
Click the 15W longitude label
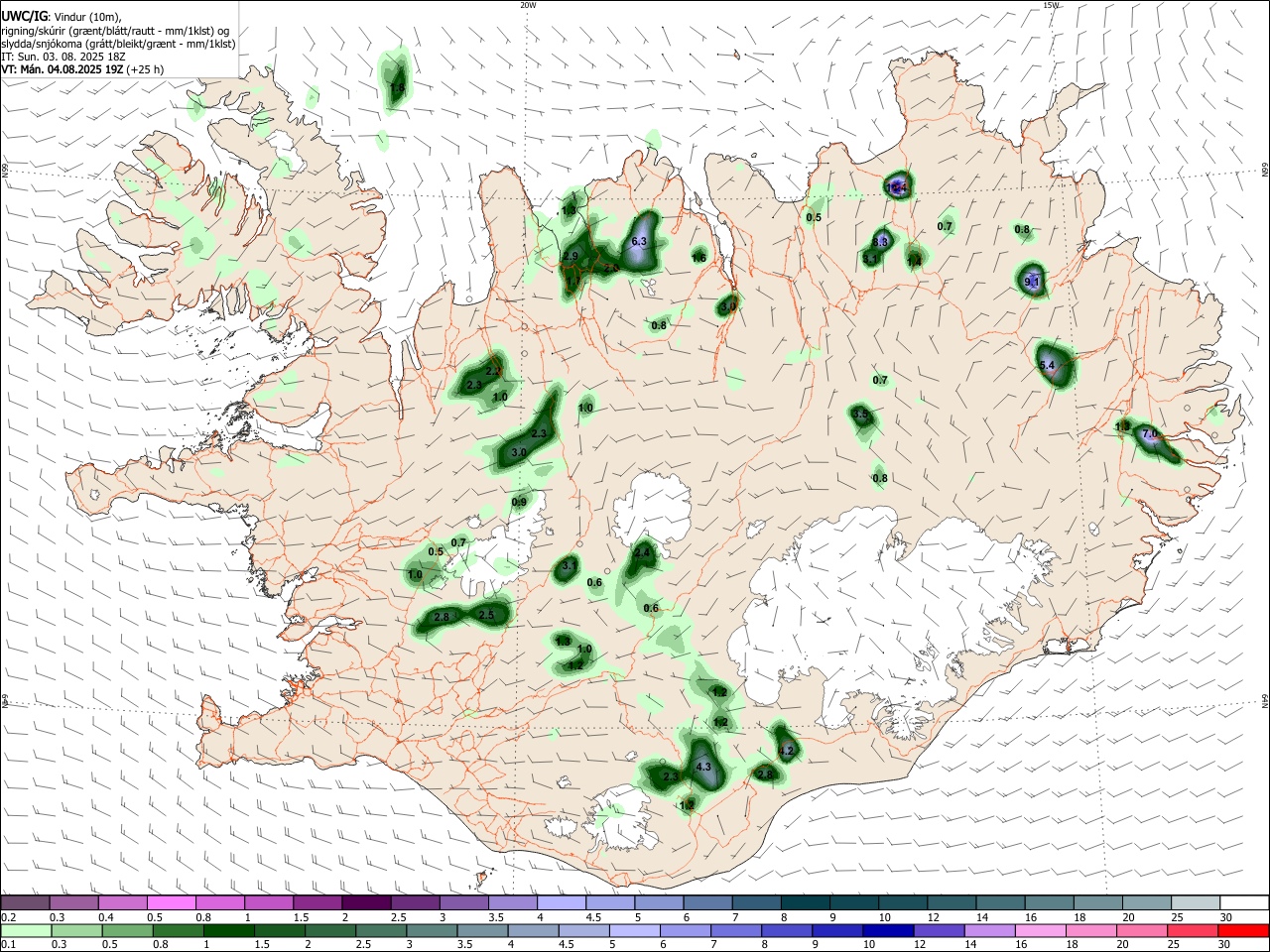(x=1051, y=5)
